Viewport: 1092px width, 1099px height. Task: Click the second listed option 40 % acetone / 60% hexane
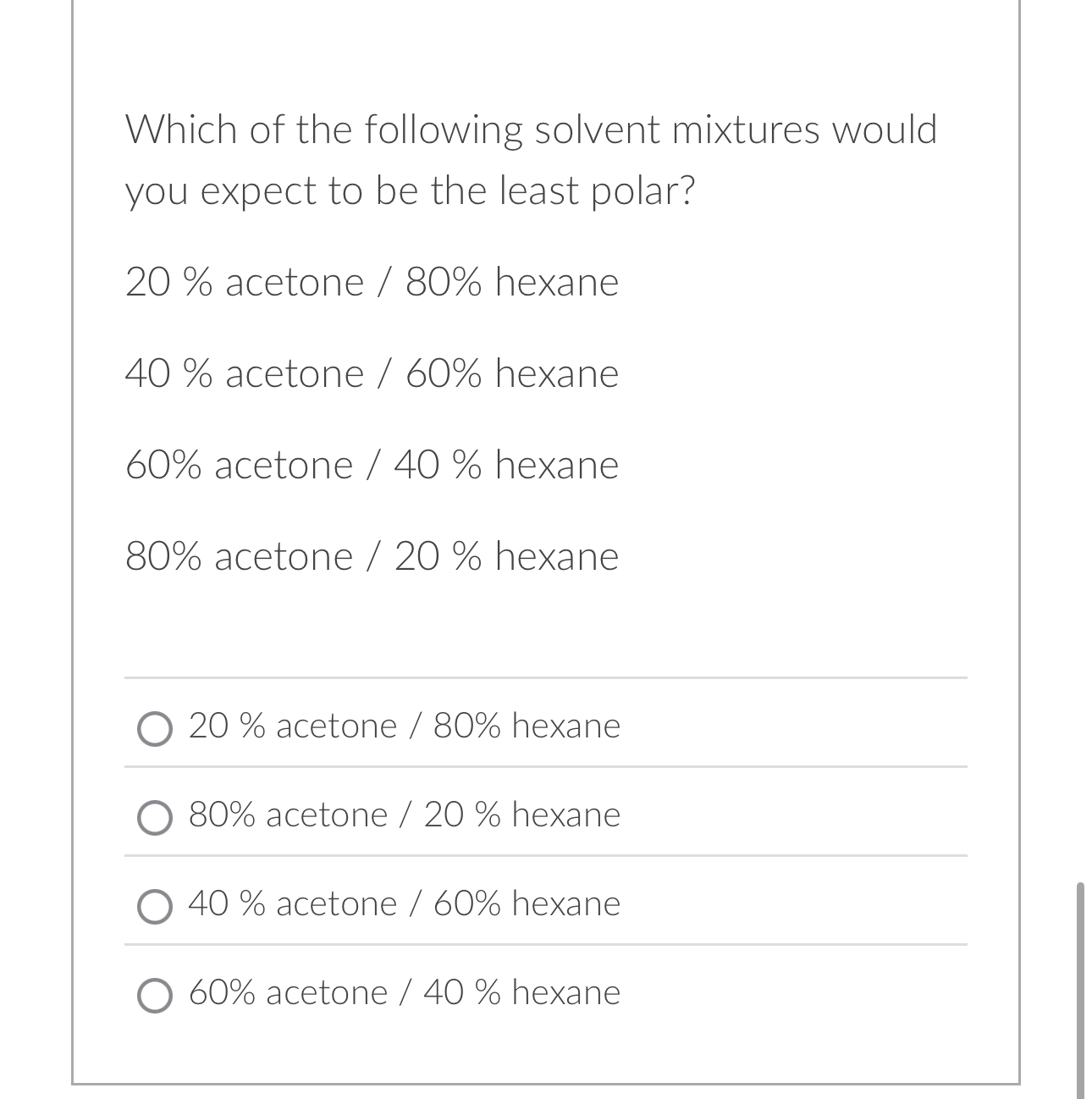click(372, 373)
